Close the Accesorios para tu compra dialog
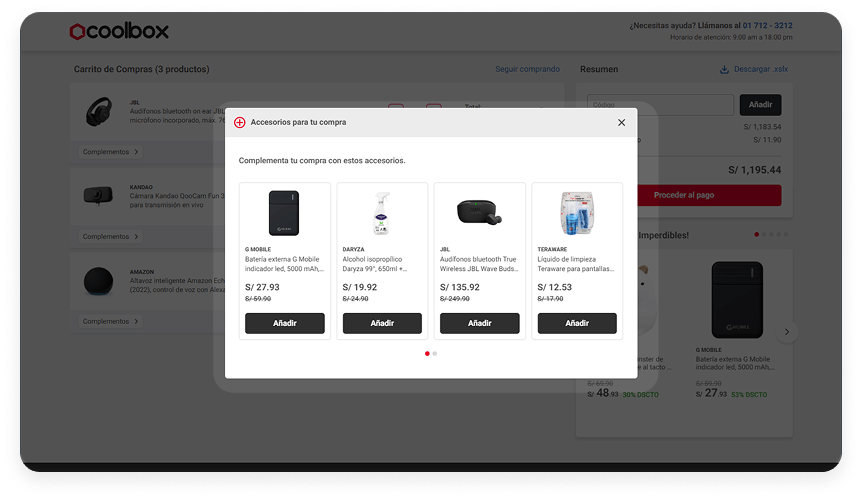The image size is (862, 500). tap(621, 123)
